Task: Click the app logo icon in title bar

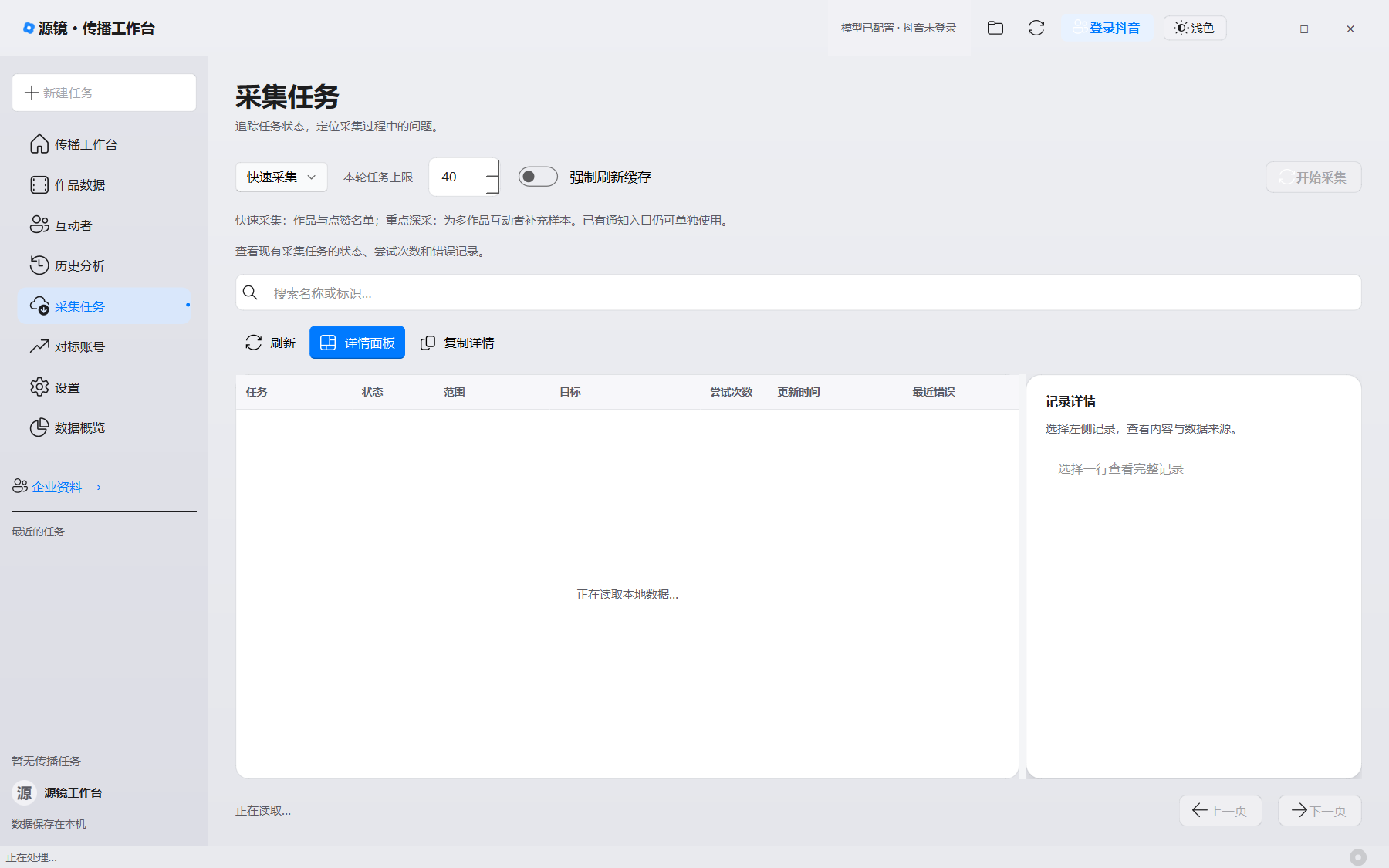Action: tap(29, 28)
